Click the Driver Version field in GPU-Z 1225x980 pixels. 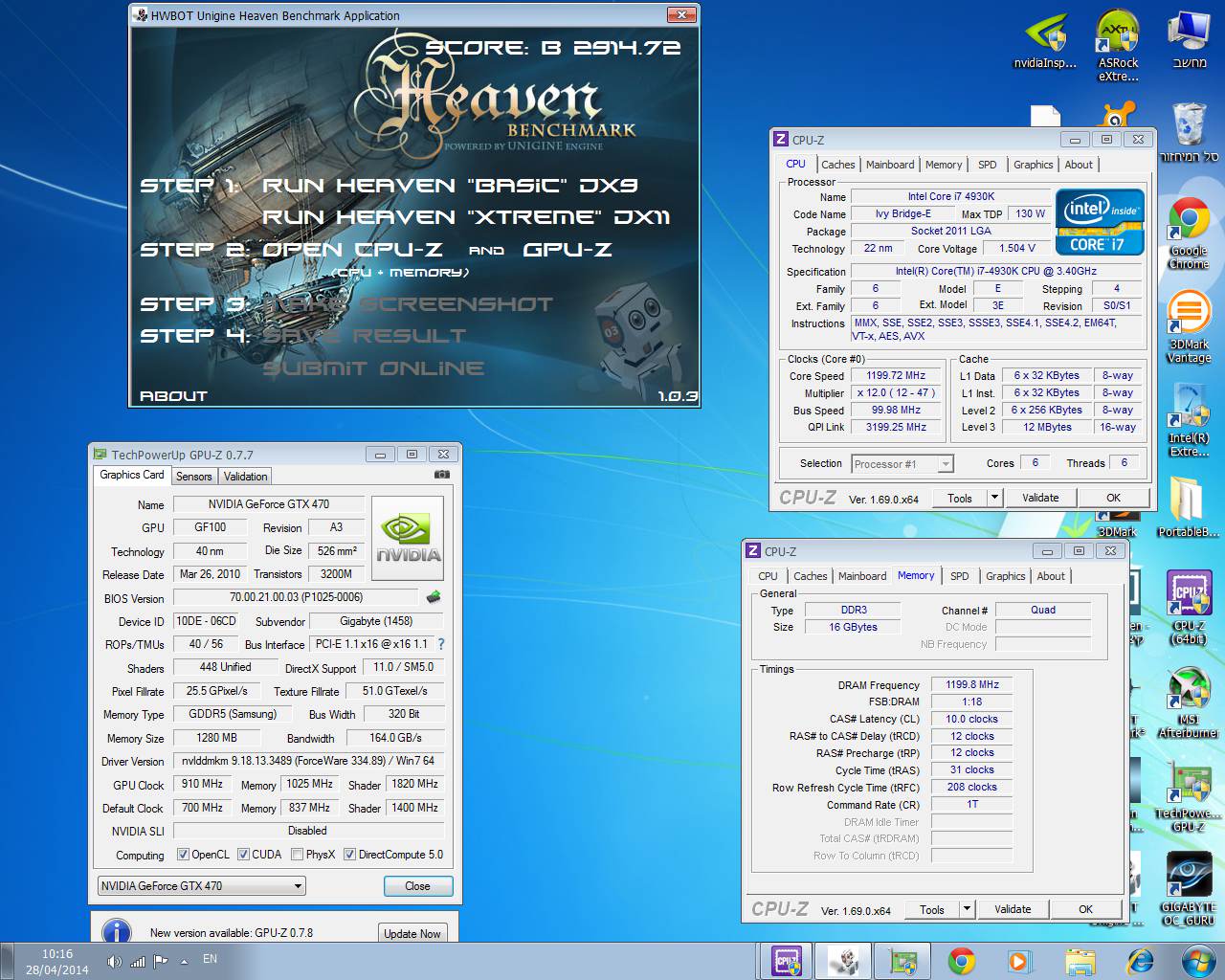(x=309, y=761)
